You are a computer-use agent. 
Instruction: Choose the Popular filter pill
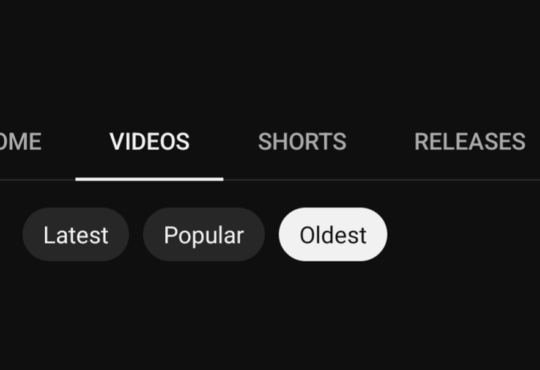[x=204, y=235]
